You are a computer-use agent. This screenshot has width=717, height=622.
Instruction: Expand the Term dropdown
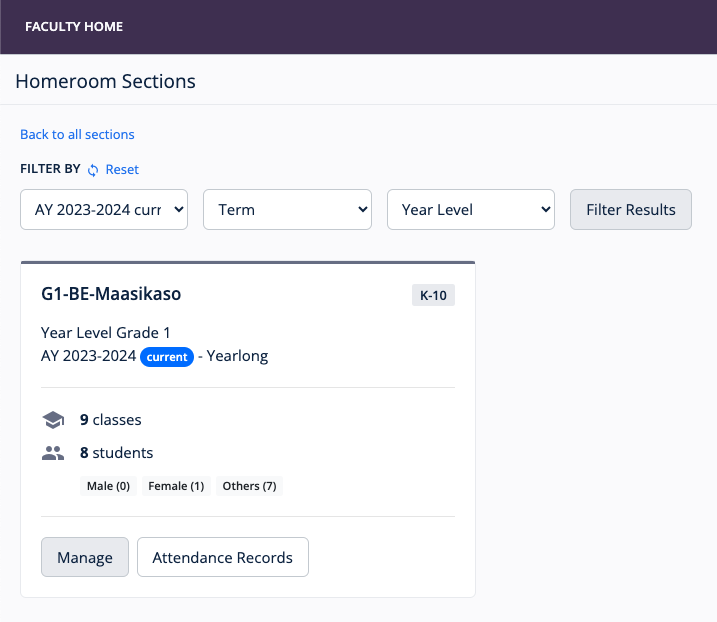click(287, 210)
